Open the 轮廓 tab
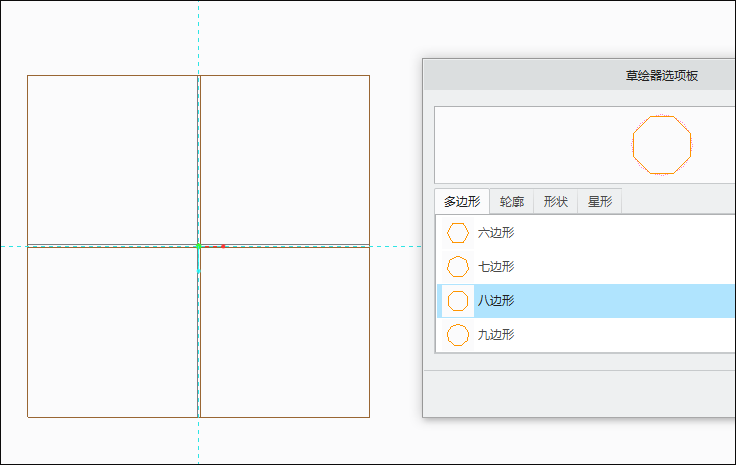The height and width of the screenshot is (465, 736). [512, 201]
